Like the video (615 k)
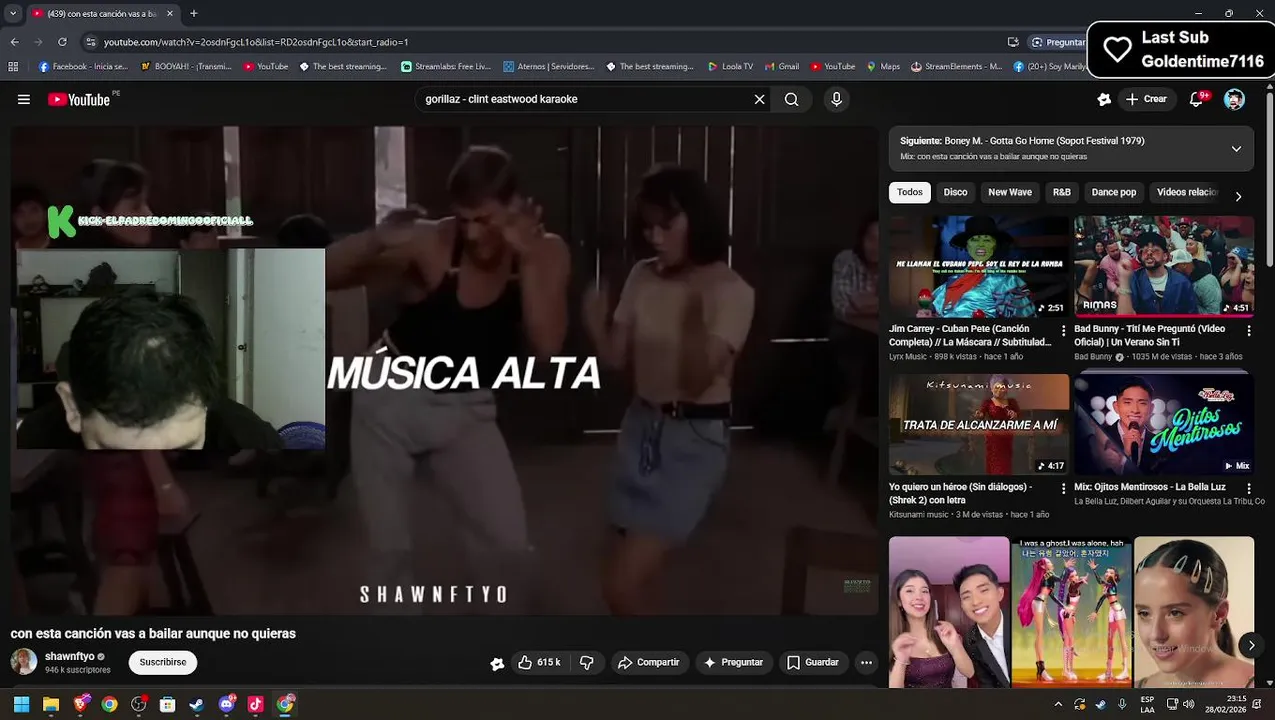1275x720 pixels. click(x=538, y=662)
